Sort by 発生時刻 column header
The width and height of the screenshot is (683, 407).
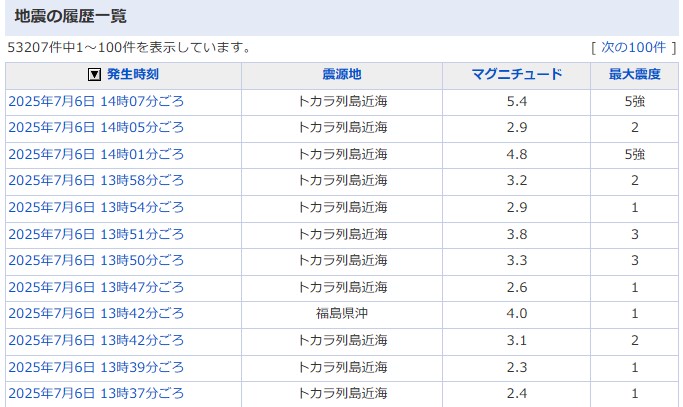133,75
